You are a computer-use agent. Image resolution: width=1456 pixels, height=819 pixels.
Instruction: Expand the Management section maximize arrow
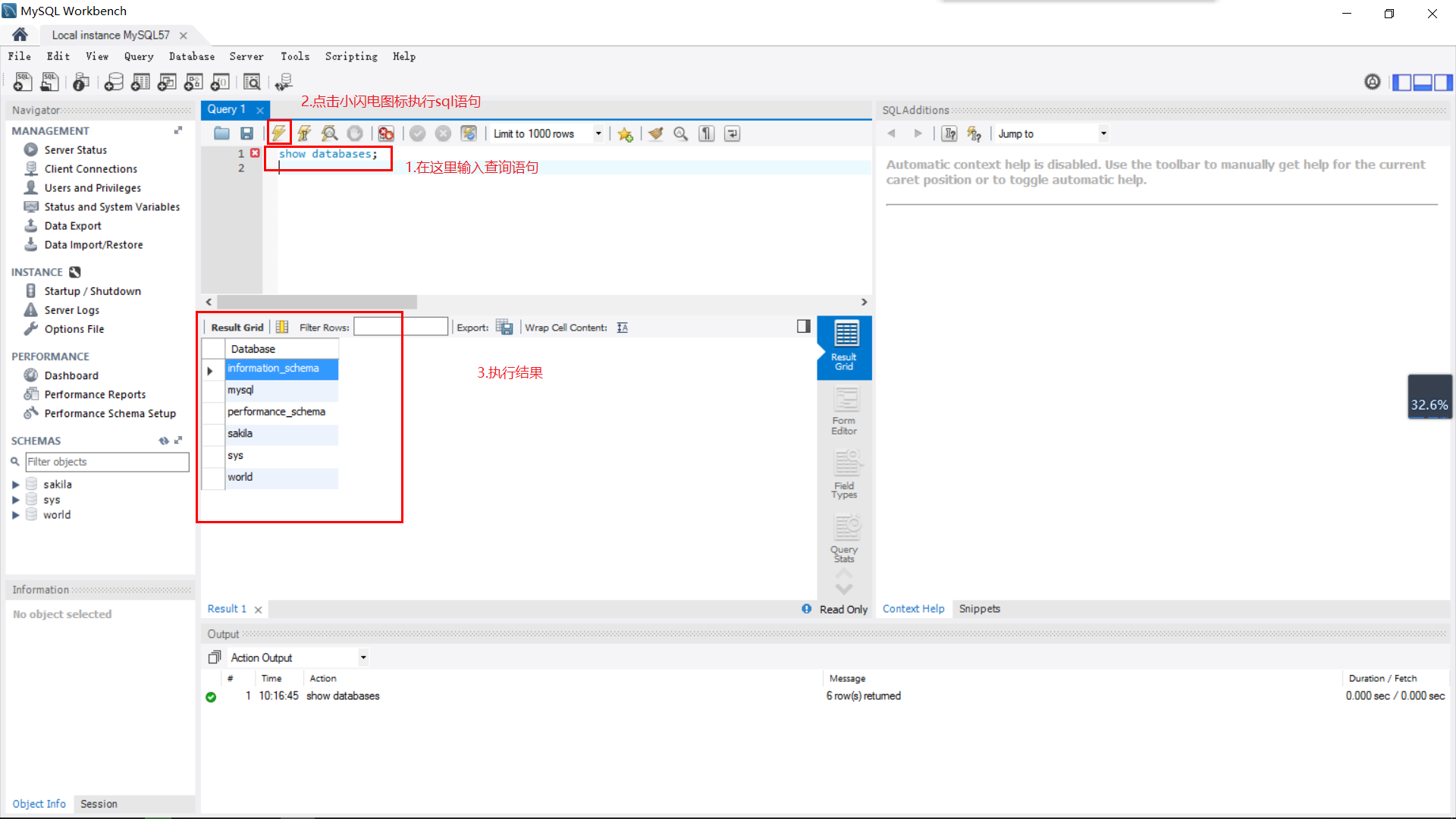coord(178,130)
